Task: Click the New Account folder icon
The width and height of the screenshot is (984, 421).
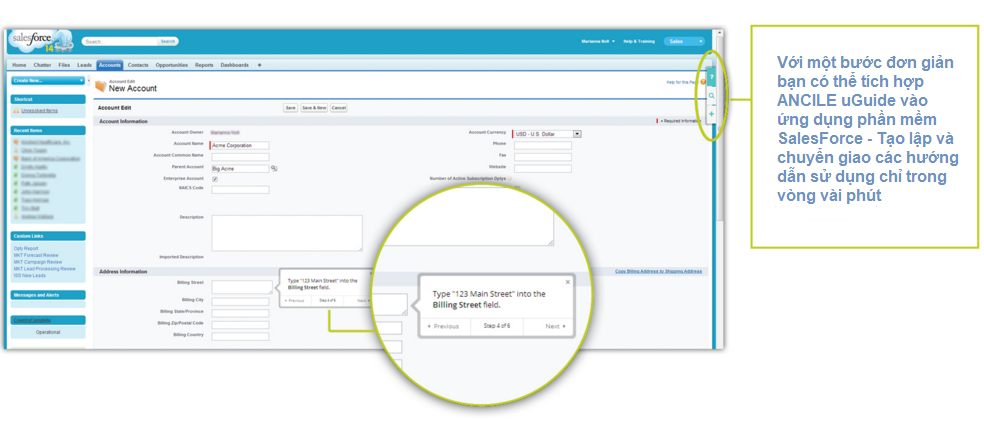Action: pyautogui.click(x=100, y=87)
